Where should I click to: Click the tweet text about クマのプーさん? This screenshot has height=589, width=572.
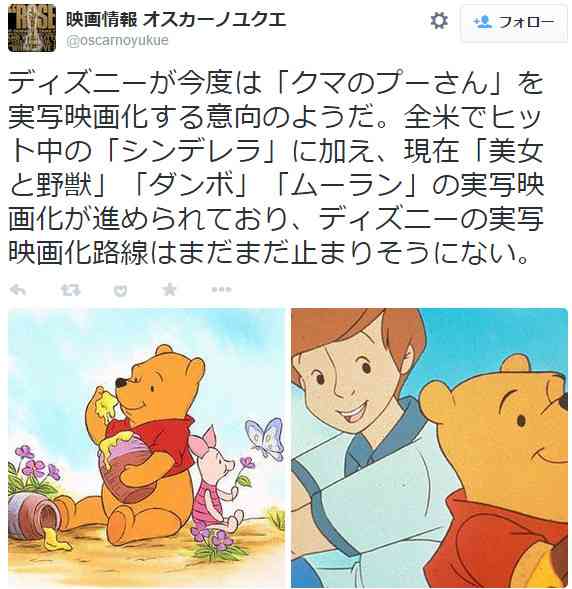pyautogui.click(x=276, y=168)
